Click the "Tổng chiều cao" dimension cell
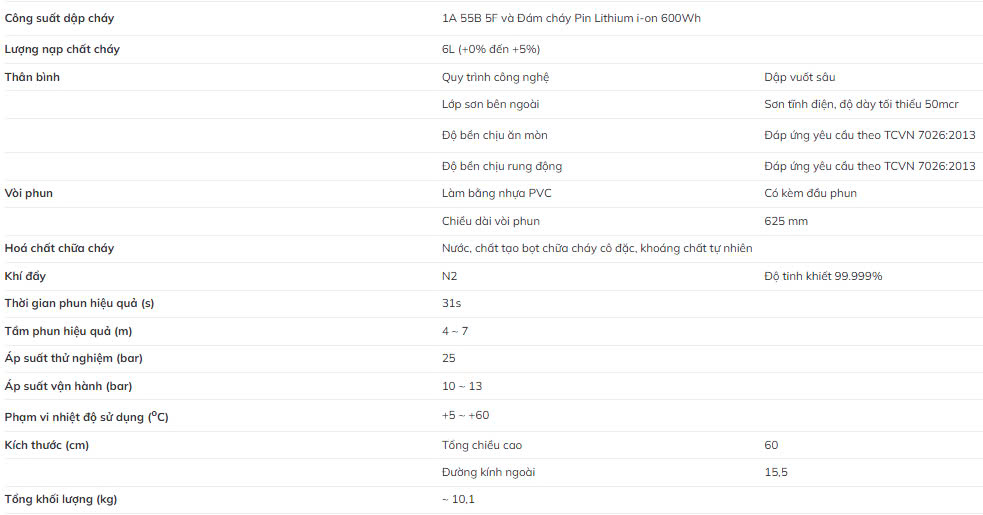 point(481,445)
